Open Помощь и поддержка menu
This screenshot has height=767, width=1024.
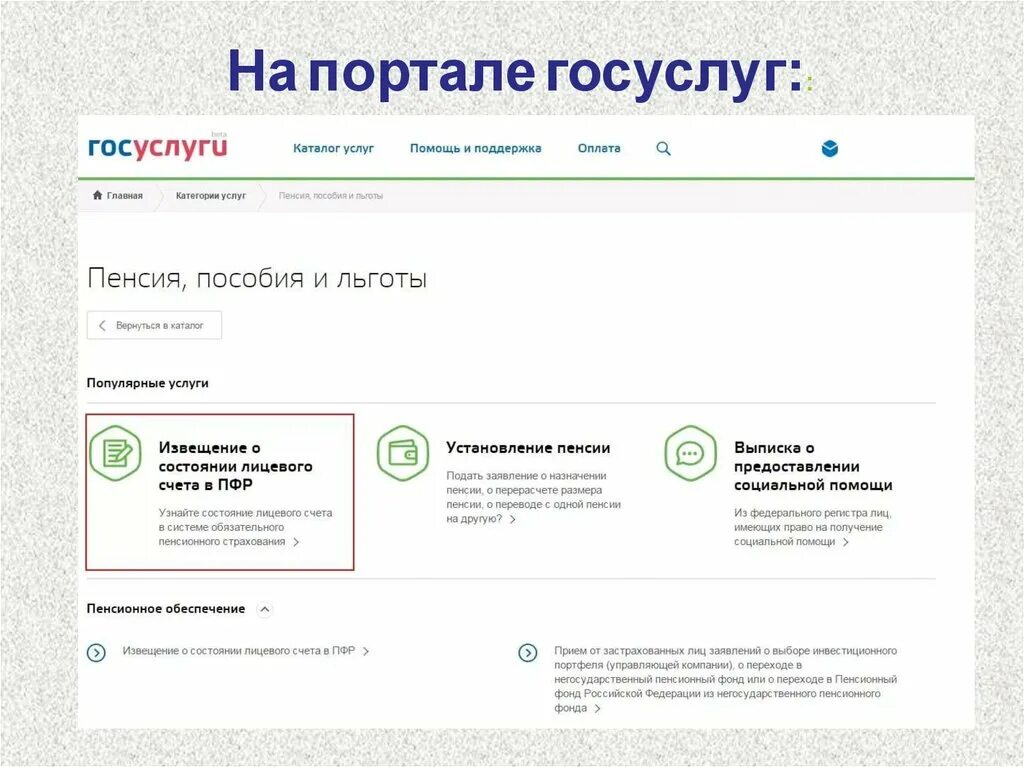click(x=475, y=148)
